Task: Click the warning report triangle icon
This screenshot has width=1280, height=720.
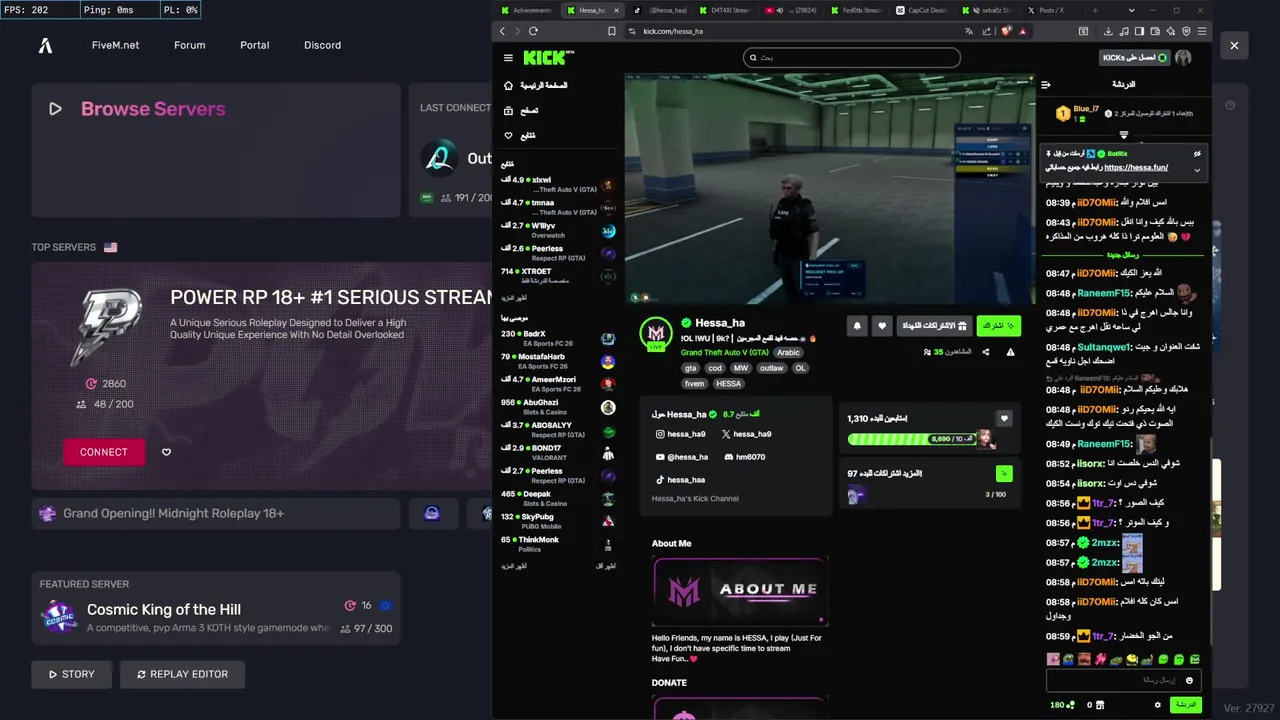Action: (1010, 352)
